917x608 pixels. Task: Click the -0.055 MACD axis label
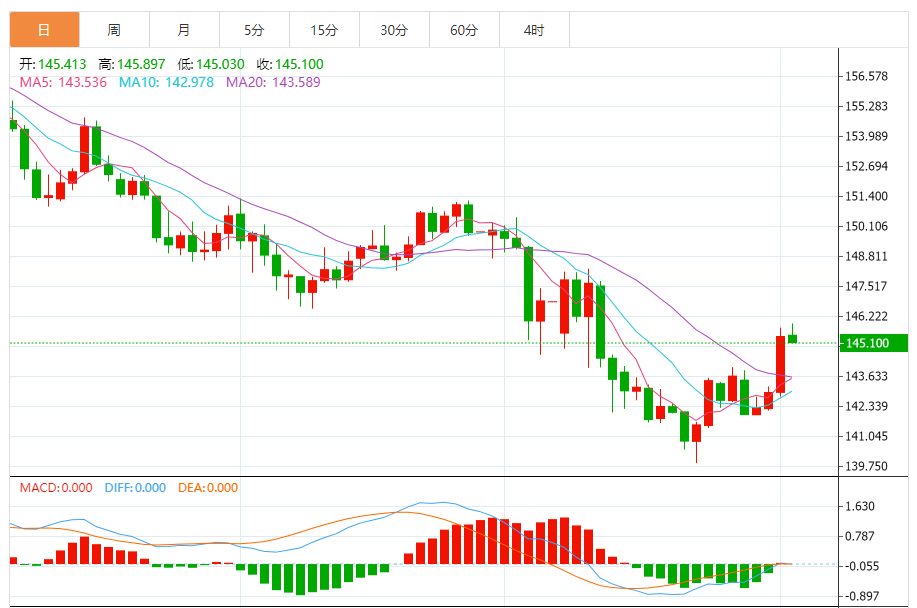(860, 566)
